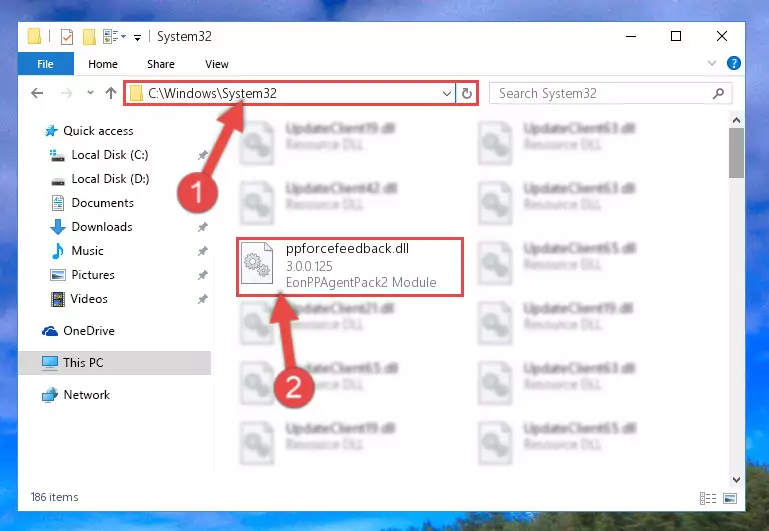Screen dimensions: 769x531
Task: Click the pin icon beside Pictures
Action: [x=203, y=275]
